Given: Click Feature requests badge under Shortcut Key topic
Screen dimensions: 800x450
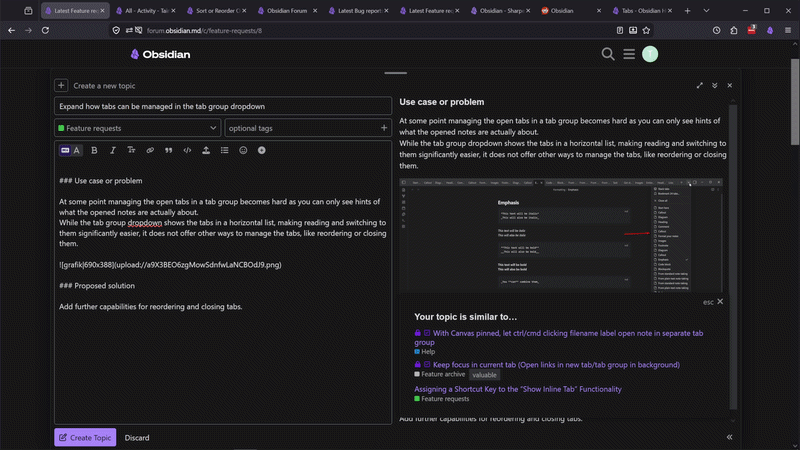Looking at the screenshot, I should click(x=441, y=399).
